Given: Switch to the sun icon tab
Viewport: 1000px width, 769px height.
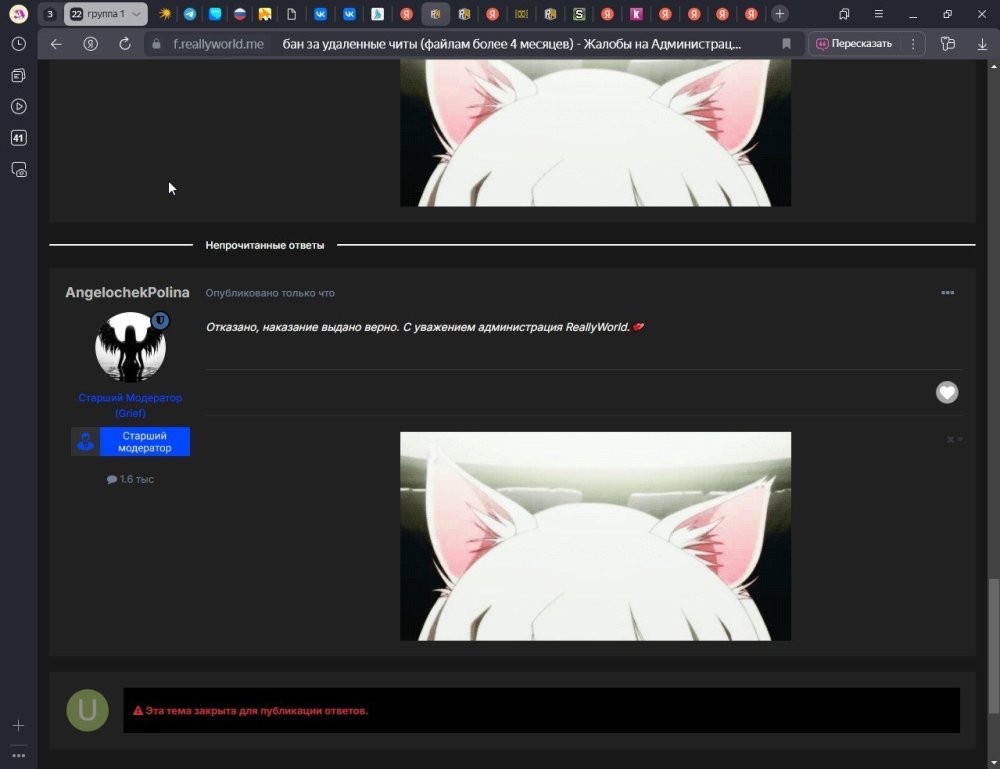Looking at the screenshot, I should tap(165, 14).
